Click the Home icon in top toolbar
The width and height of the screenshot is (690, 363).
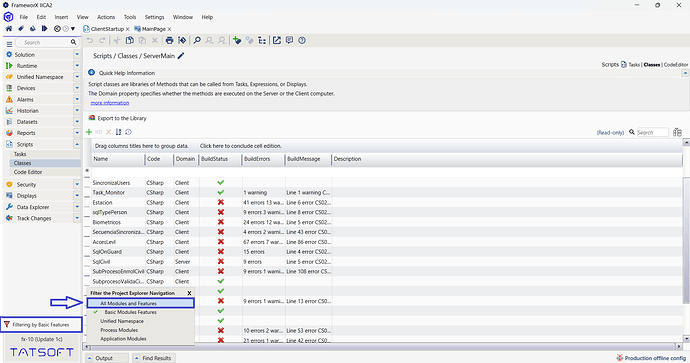(x=8, y=29)
